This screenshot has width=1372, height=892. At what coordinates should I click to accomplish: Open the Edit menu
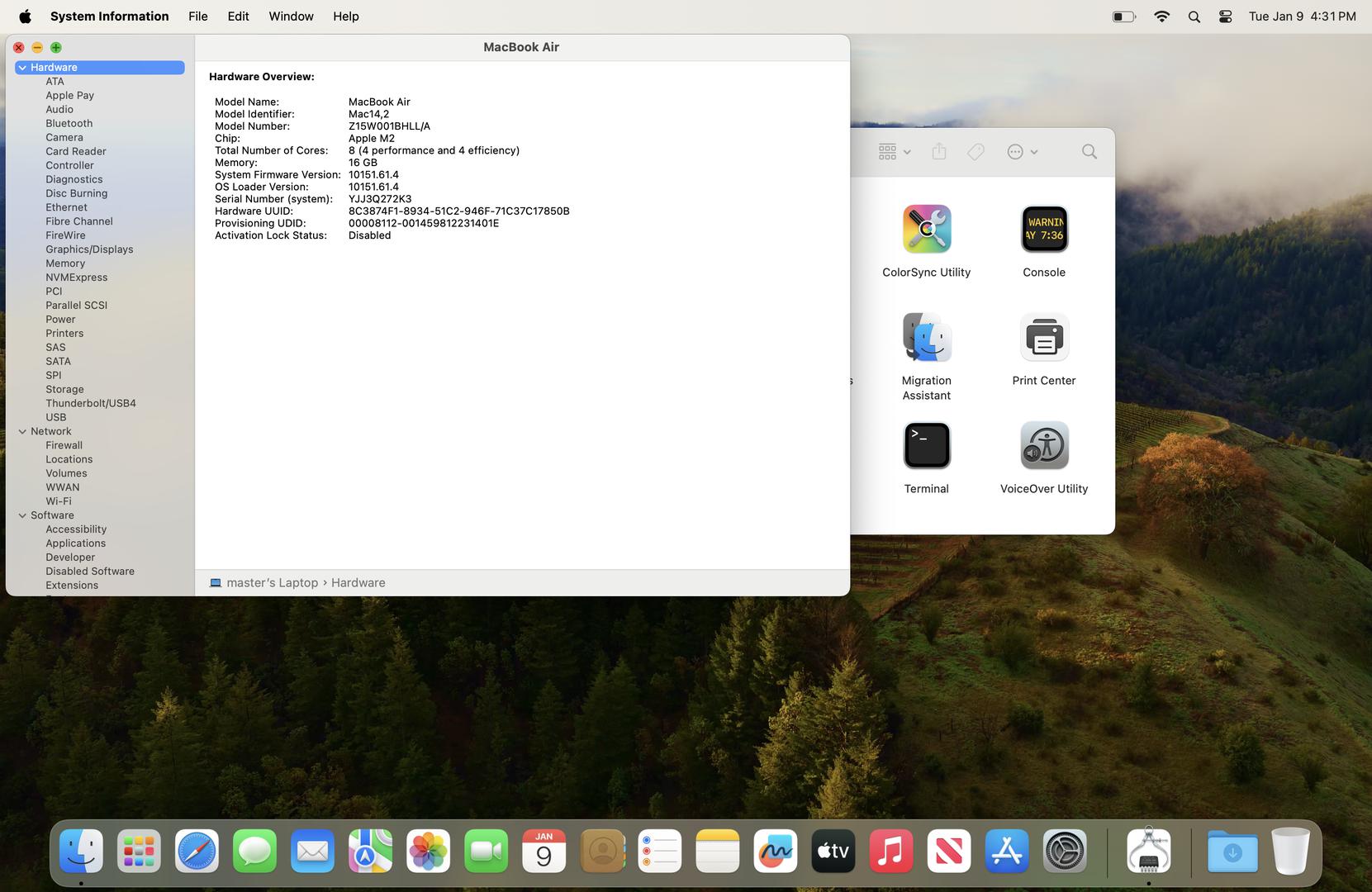(239, 17)
